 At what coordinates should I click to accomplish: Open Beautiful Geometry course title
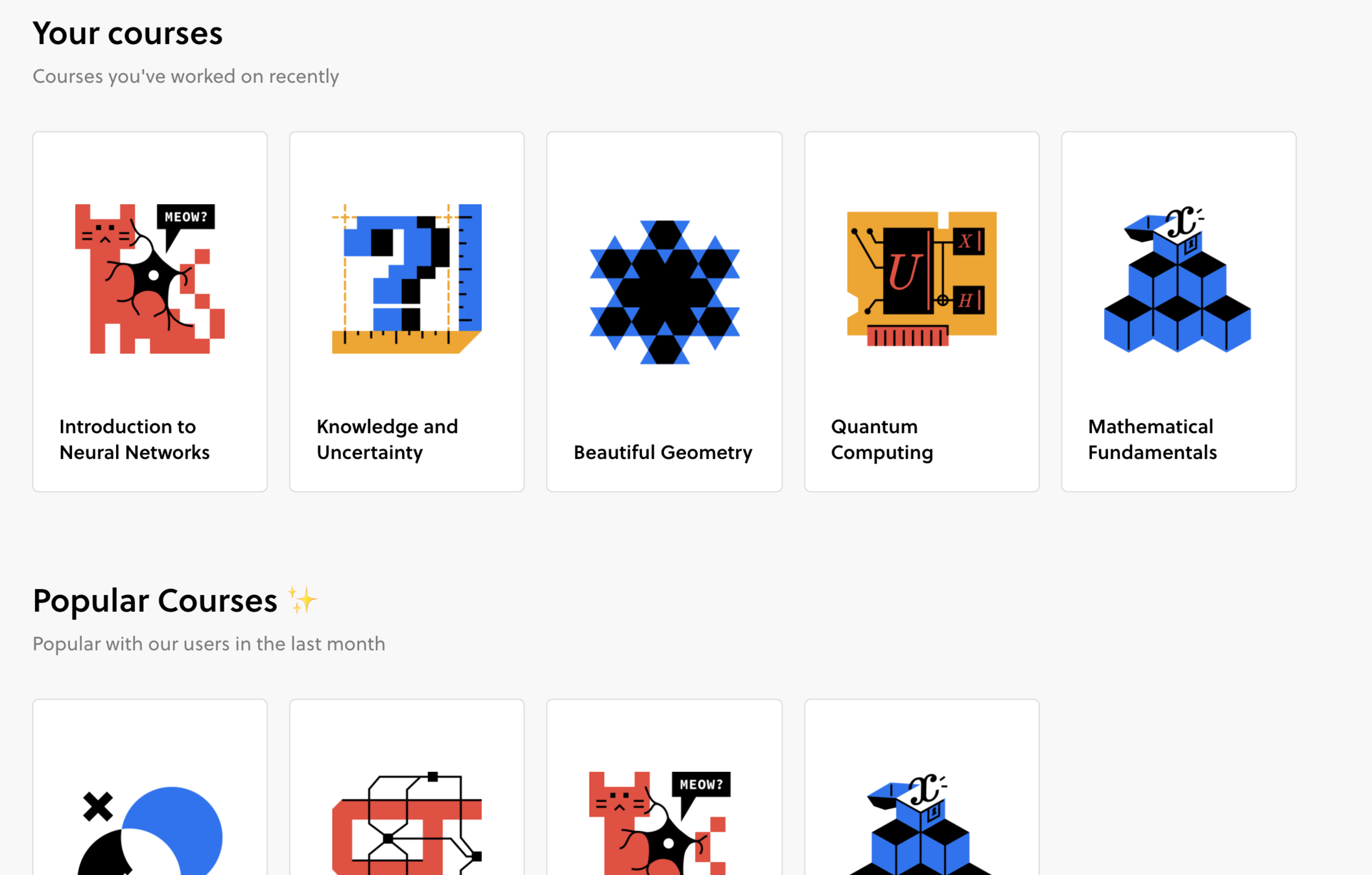click(x=663, y=452)
